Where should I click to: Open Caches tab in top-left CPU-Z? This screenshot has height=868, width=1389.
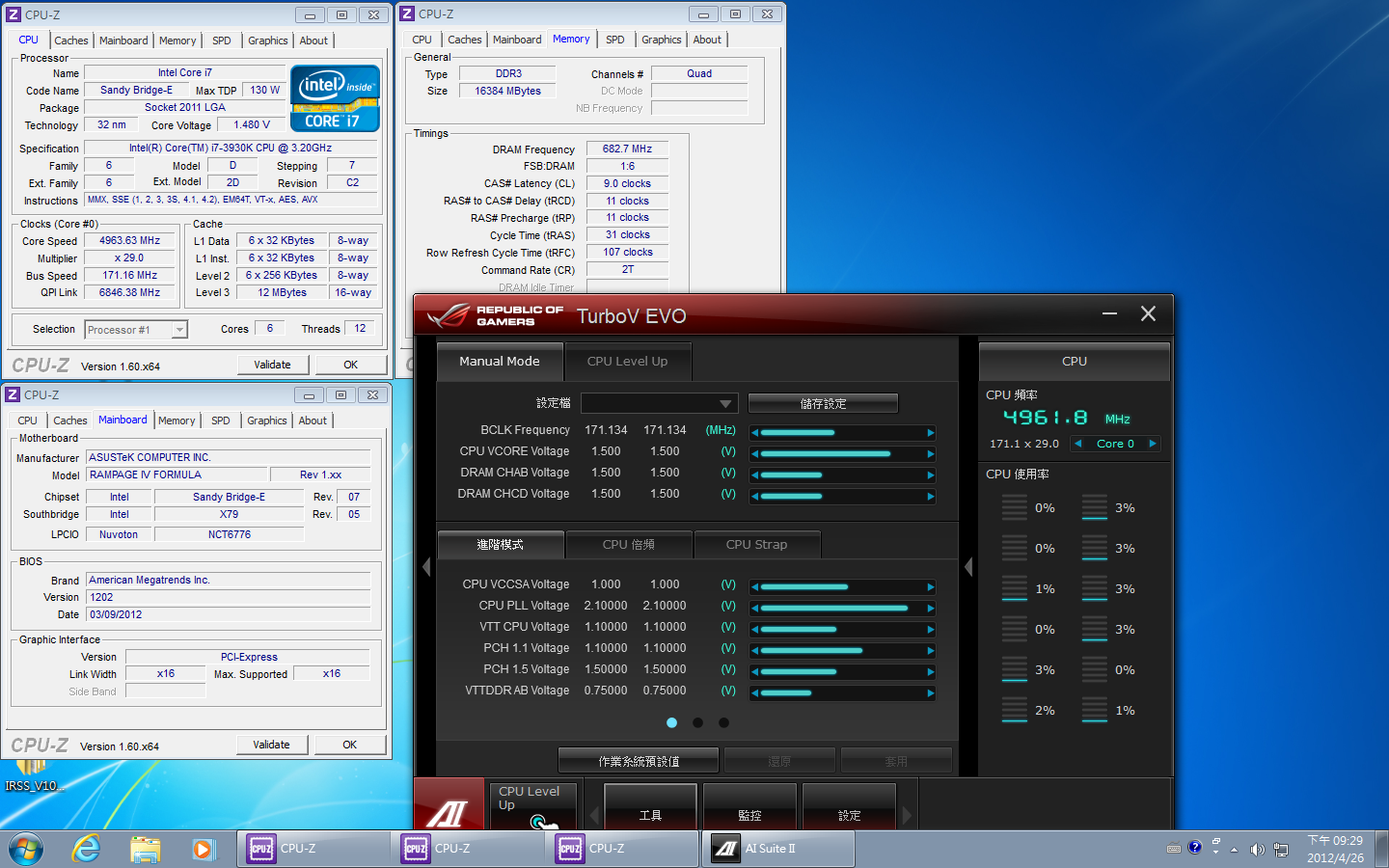point(71,41)
